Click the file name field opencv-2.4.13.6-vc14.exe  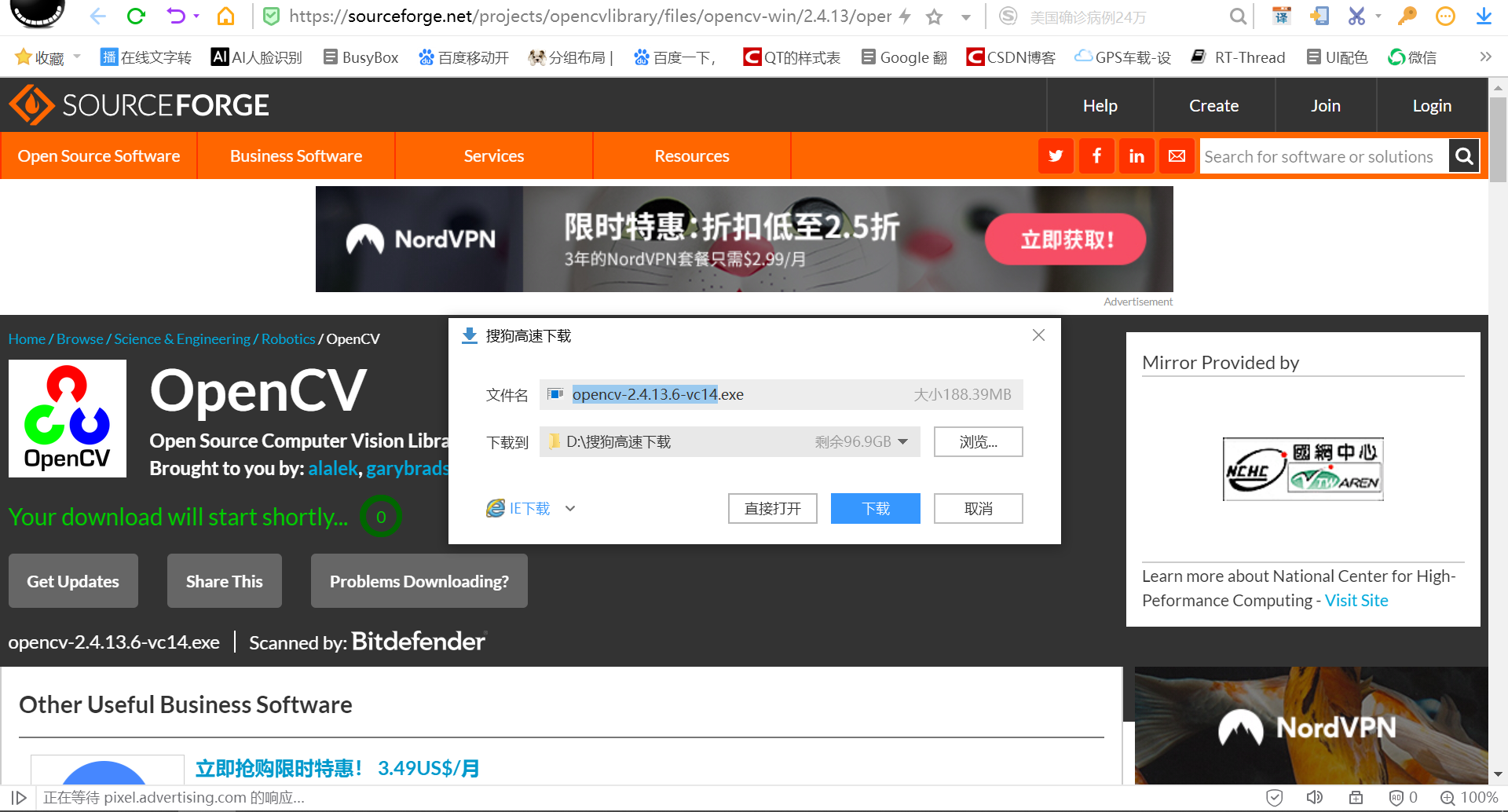click(781, 394)
